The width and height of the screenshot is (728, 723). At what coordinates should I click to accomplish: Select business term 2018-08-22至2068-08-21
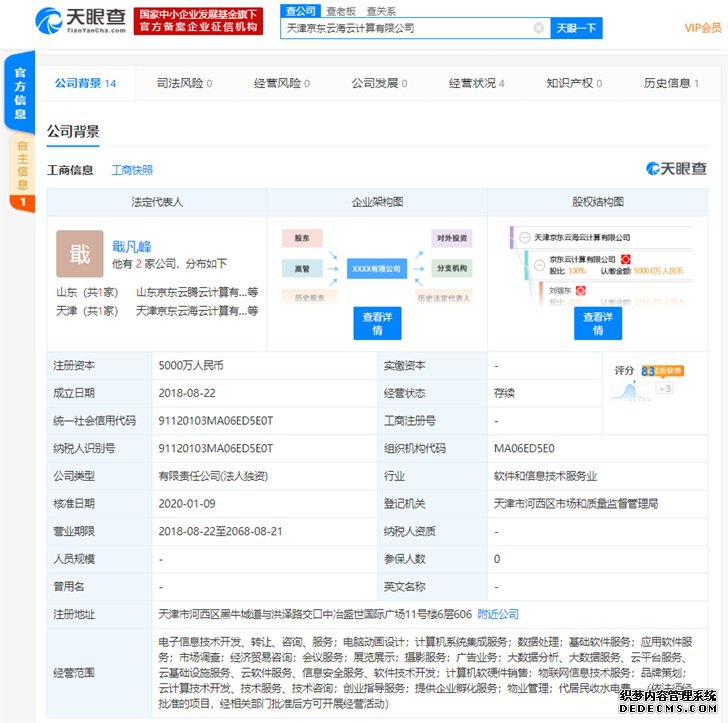point(220,531)
